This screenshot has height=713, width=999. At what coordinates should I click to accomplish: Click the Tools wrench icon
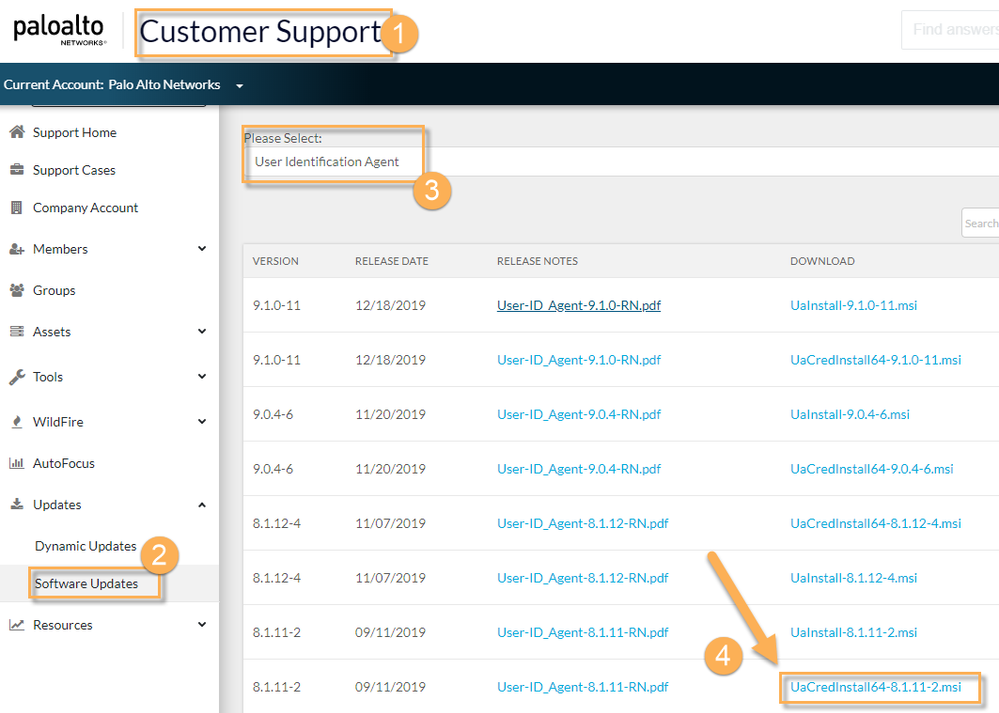(x=17, y=377)
